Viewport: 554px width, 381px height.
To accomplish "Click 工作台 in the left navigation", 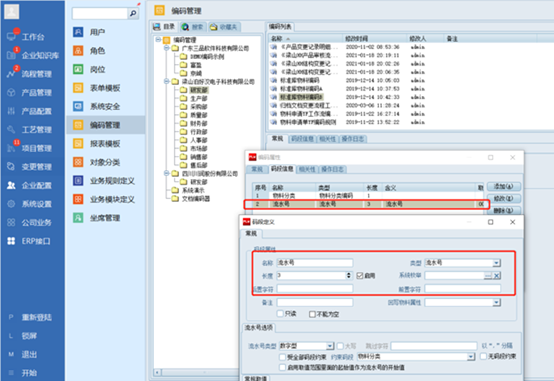I will [x=33, y=37].
